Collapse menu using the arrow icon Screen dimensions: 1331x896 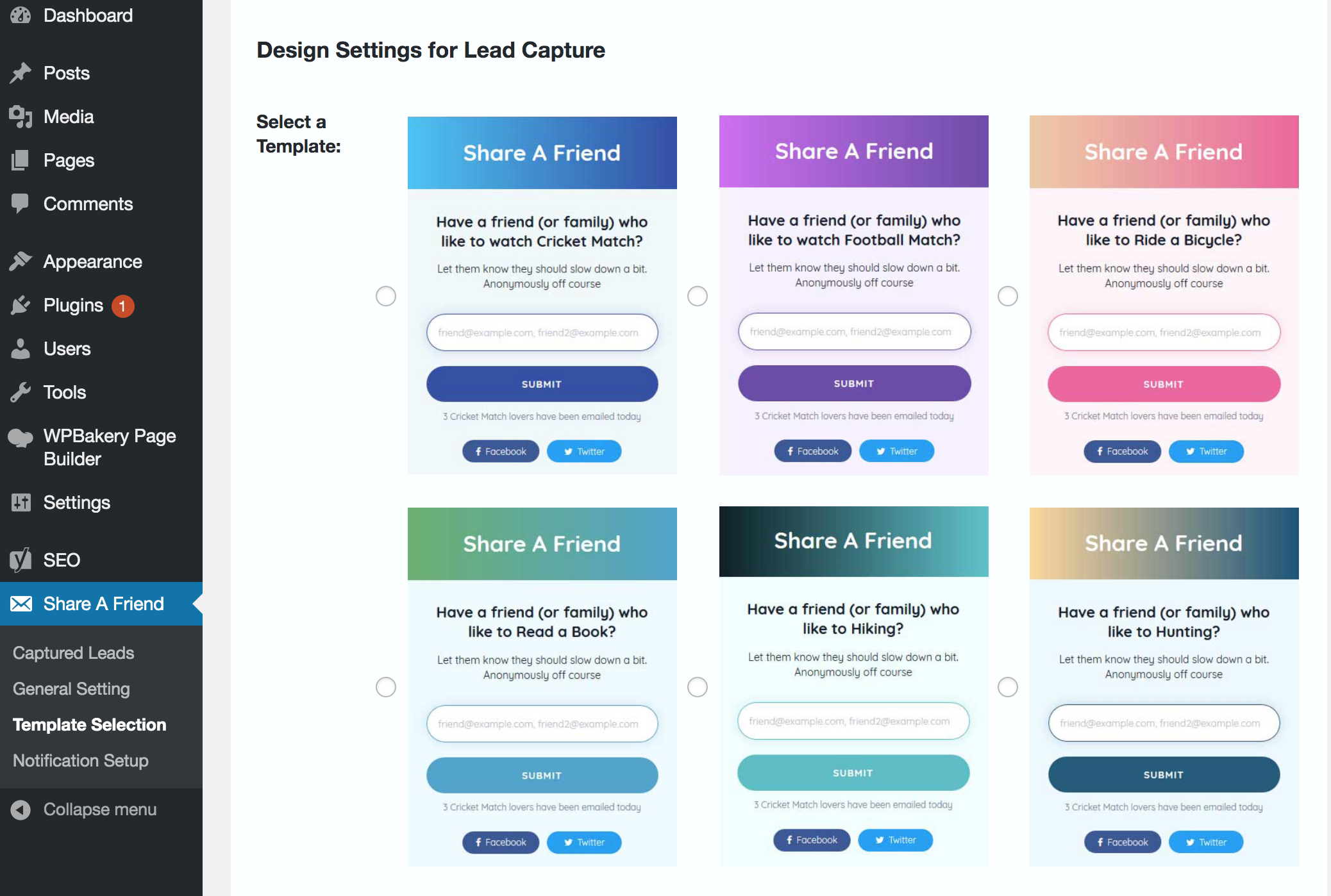click(21, 810)
